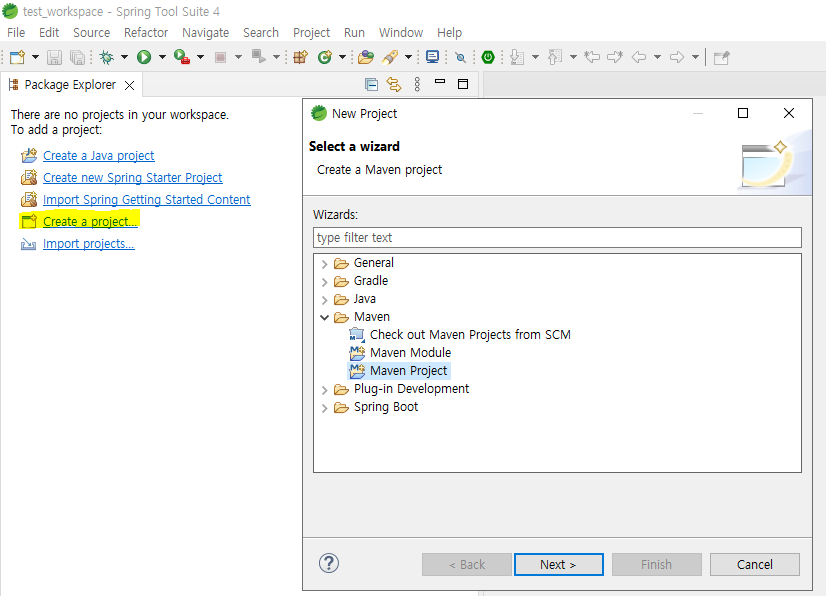The width and height of the screenshot is (826, 596).
Task: Open the New wizard dropdown arrow
Action: coord(35,57)
